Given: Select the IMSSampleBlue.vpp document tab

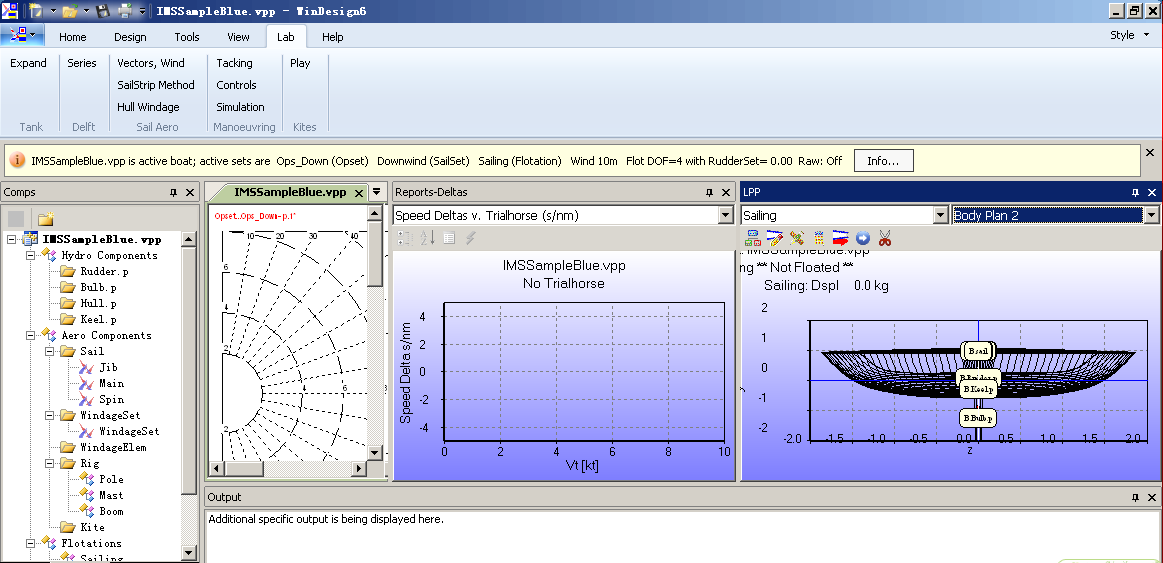Looking at the screenshot, I should [290, 192].
